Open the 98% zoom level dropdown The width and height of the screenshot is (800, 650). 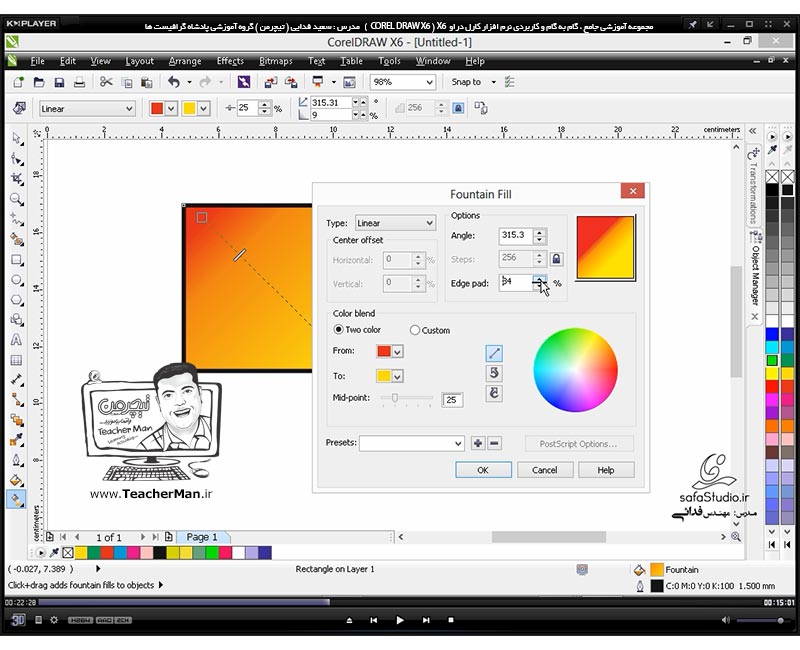[430, 82]
